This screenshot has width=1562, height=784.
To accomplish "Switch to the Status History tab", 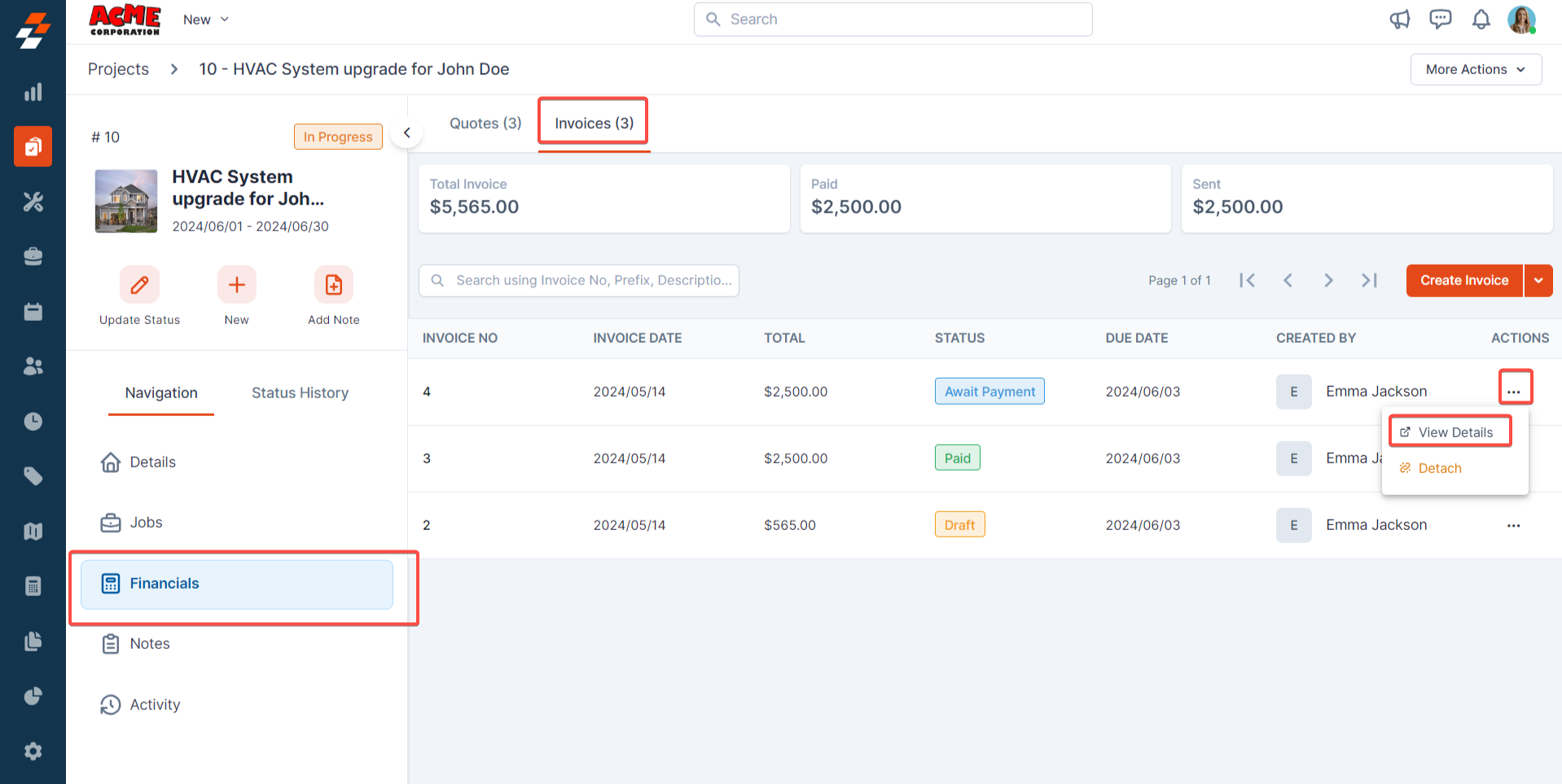I will (x=300, y=392).
